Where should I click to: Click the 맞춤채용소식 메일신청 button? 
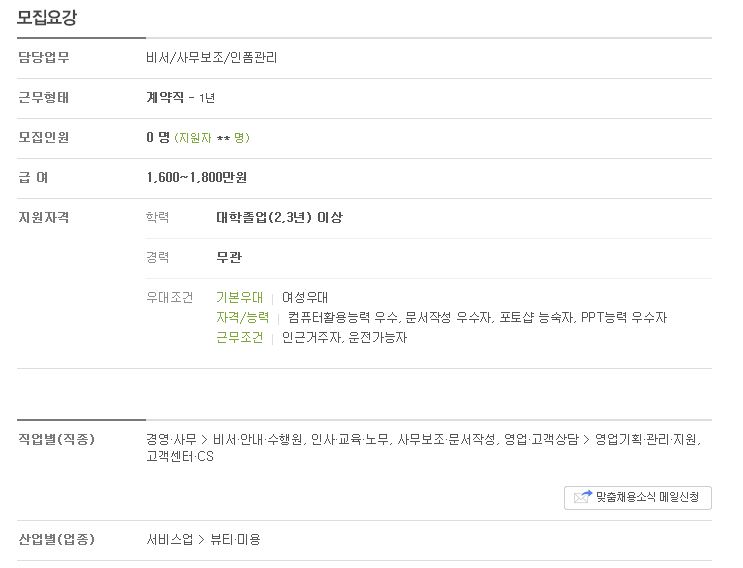tap(637, 497)
